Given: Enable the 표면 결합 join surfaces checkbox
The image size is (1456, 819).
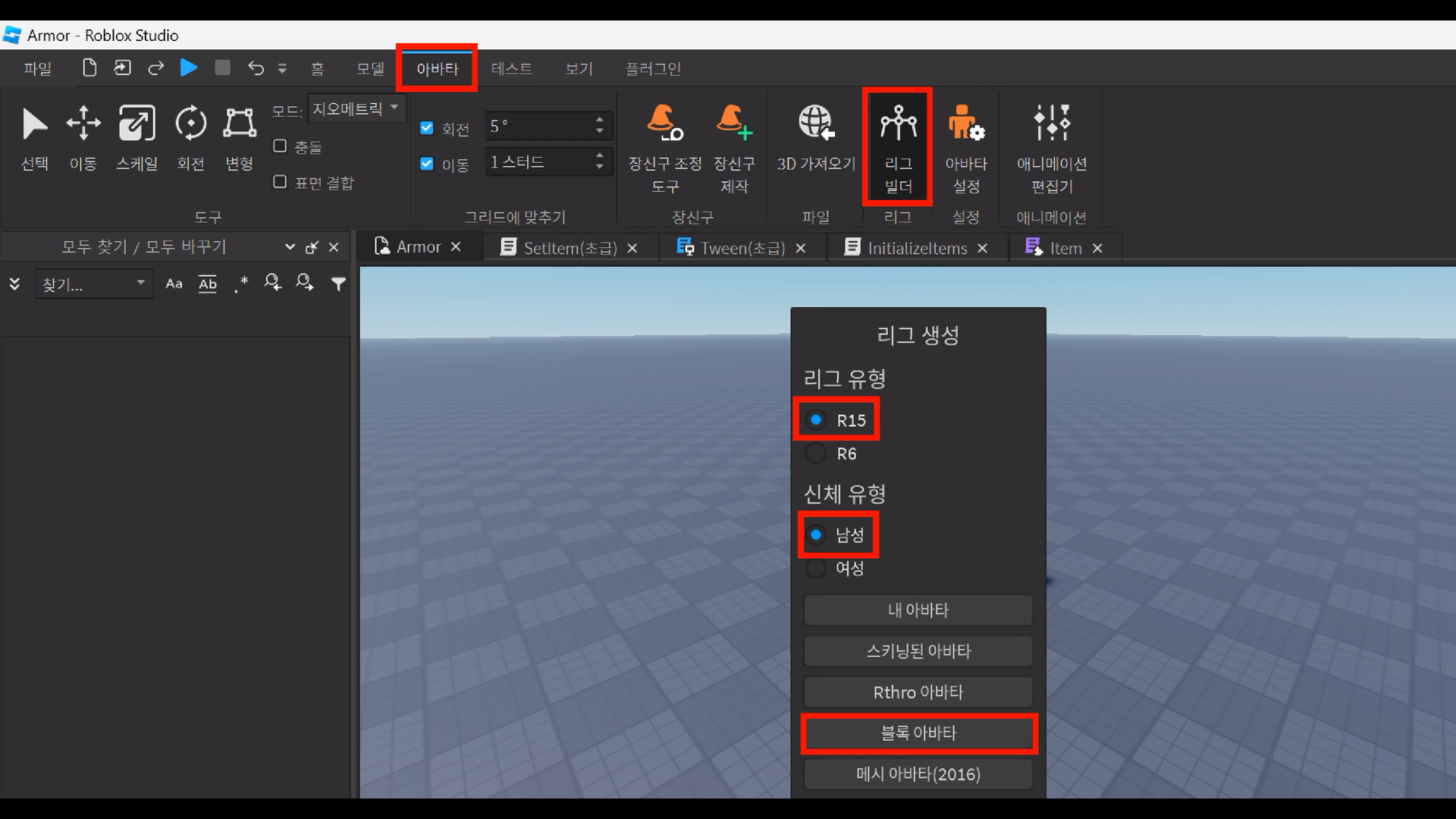Looking at the screenshot, I should [x=280, y=181].
